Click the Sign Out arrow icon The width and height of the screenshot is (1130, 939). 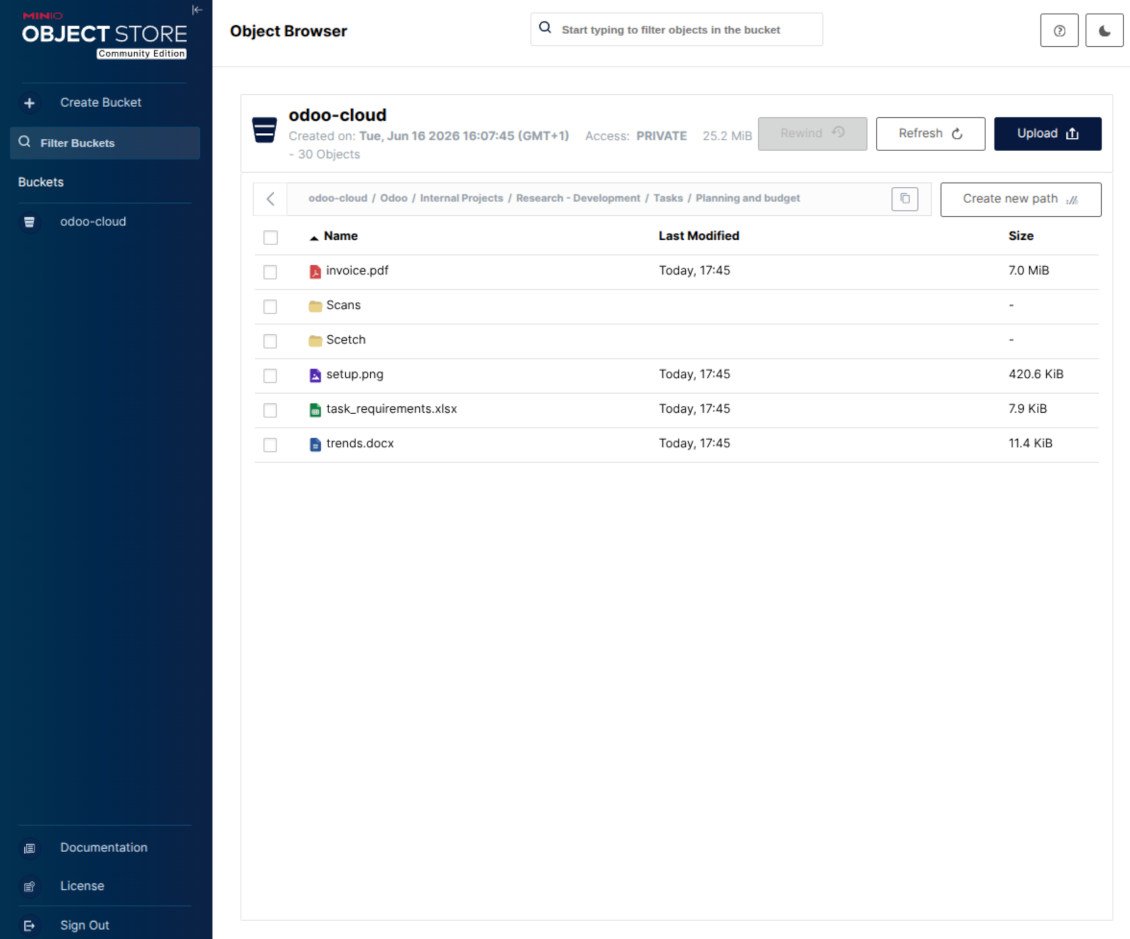[x=30, y=925]
